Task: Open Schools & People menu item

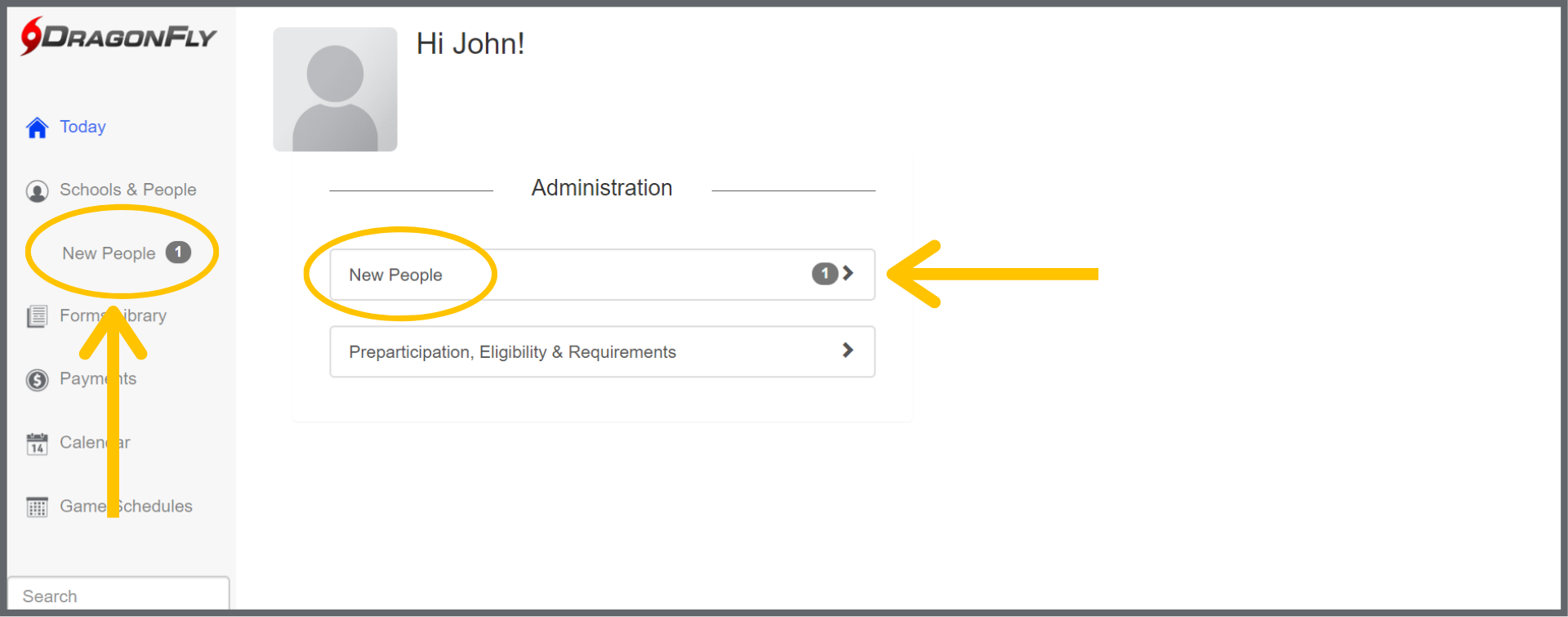Action: (x=127, y=190)
